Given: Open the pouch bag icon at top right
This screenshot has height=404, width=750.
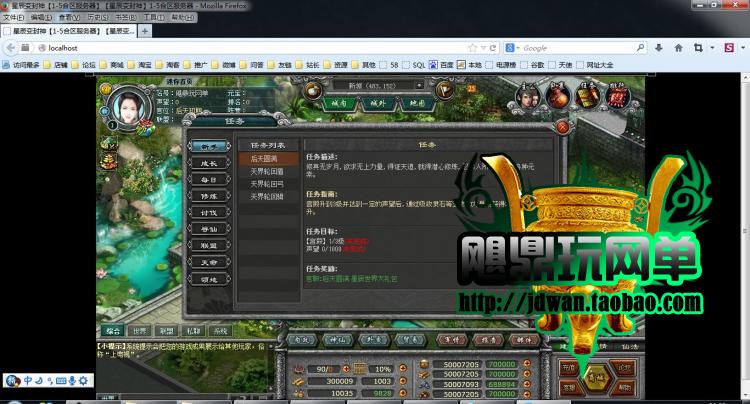Looking at the screenshot, I should [x=558, y=97].
